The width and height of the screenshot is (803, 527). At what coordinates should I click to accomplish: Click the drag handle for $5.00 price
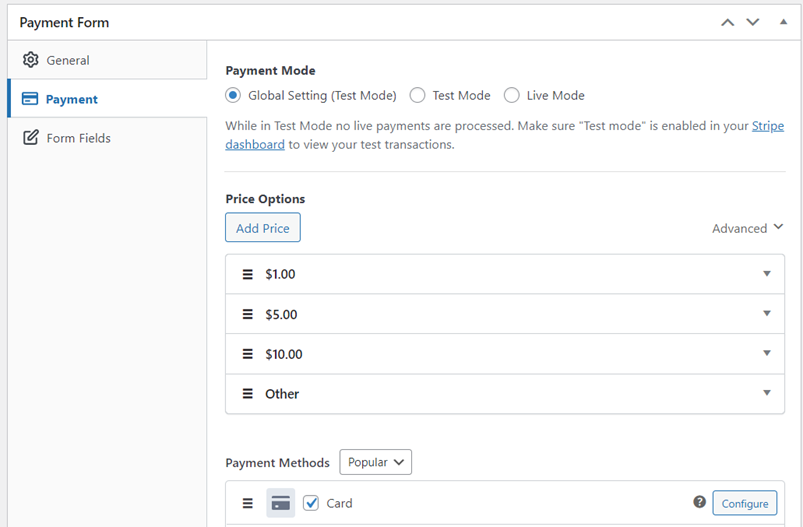tap(247, 314)
